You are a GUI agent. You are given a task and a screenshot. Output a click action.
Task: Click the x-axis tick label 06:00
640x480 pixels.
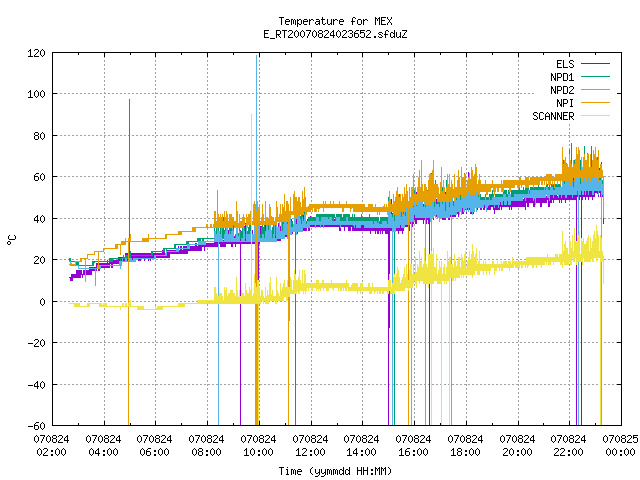tap(154, 452)
